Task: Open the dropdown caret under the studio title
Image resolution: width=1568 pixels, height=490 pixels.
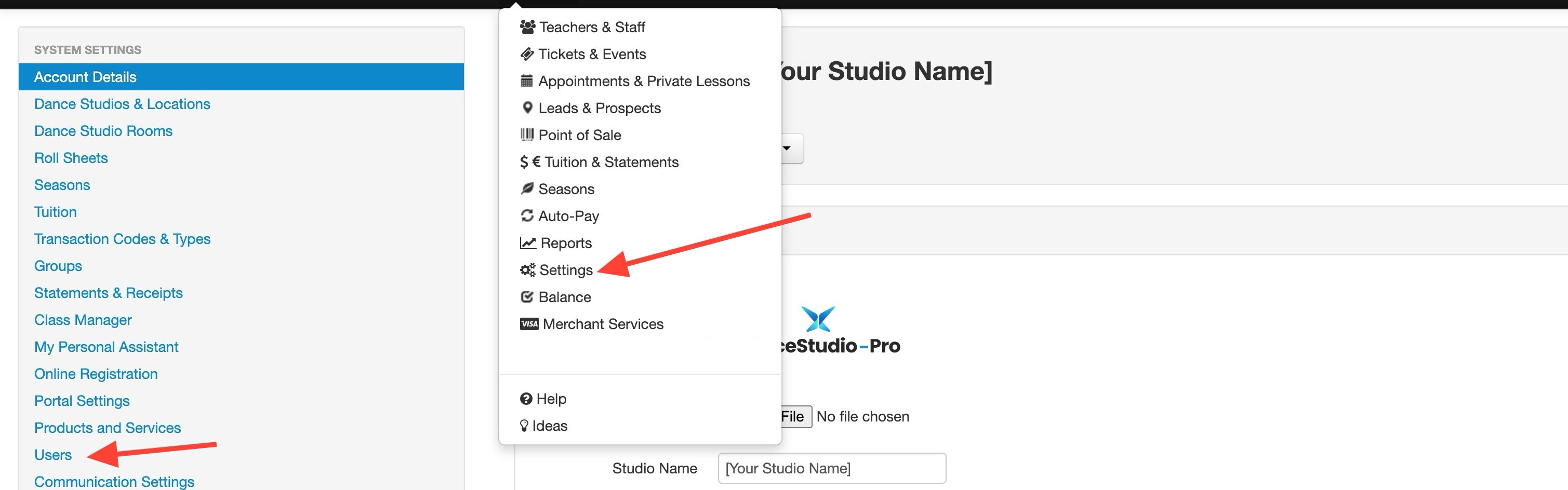Action: point(787,148)
